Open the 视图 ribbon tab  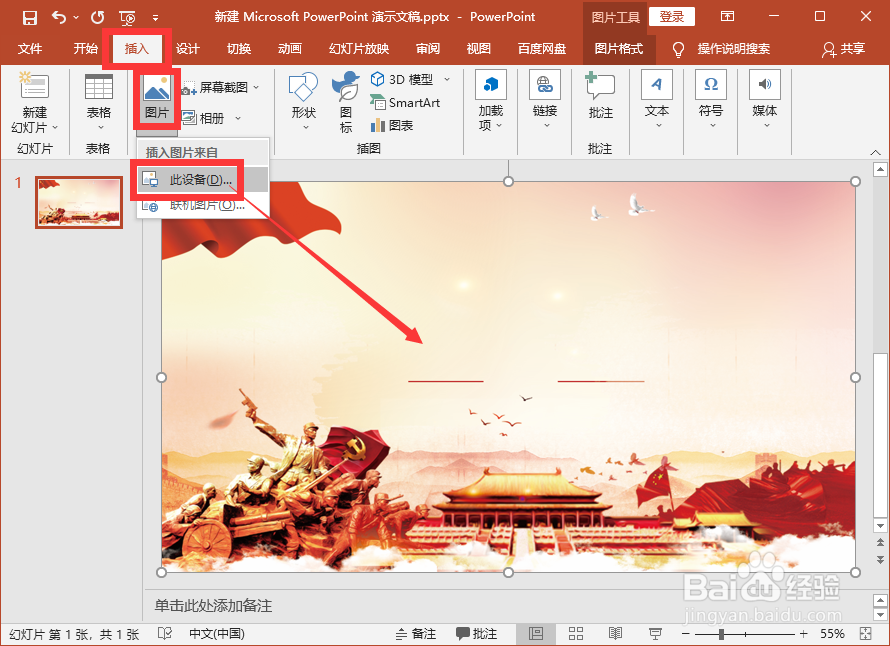pos(478,49)
